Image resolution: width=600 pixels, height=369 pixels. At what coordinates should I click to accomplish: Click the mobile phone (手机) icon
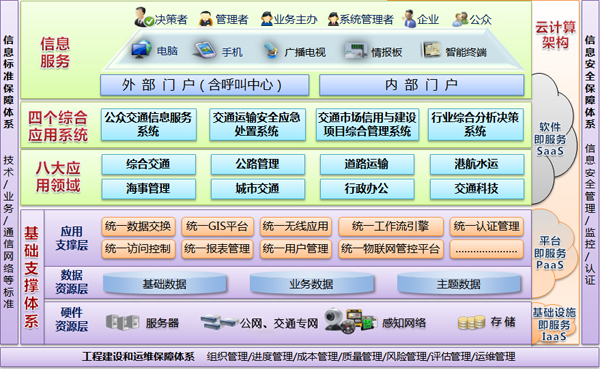point(205,50)
